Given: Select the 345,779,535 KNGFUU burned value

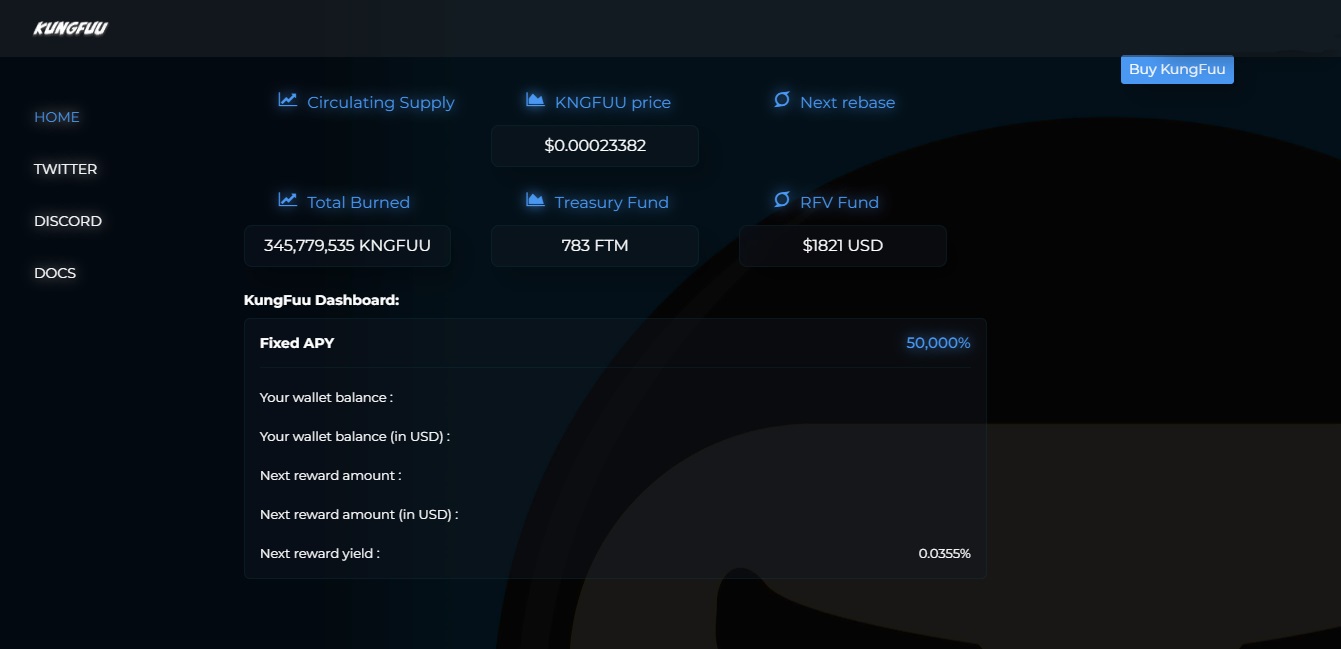Looking at the screenshot, I should (347, 246).
